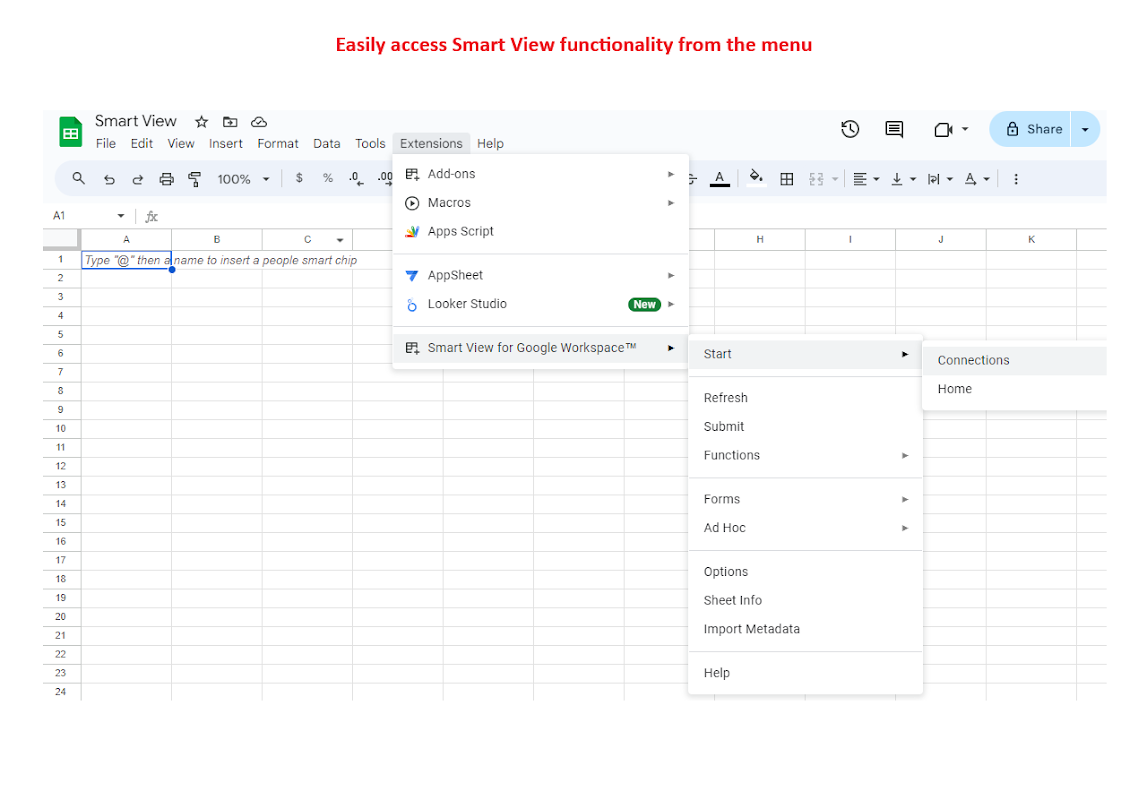Screen dimensions: 1147x800
Task: Open the Edit menu
Action: tap(142, 143)
